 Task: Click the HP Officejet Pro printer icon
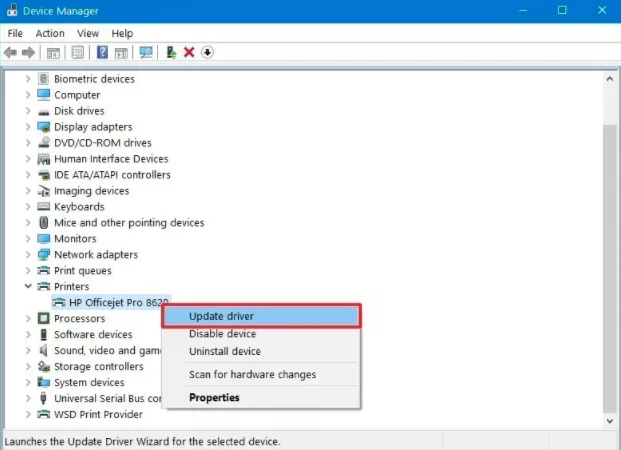[x=59, y=302]
